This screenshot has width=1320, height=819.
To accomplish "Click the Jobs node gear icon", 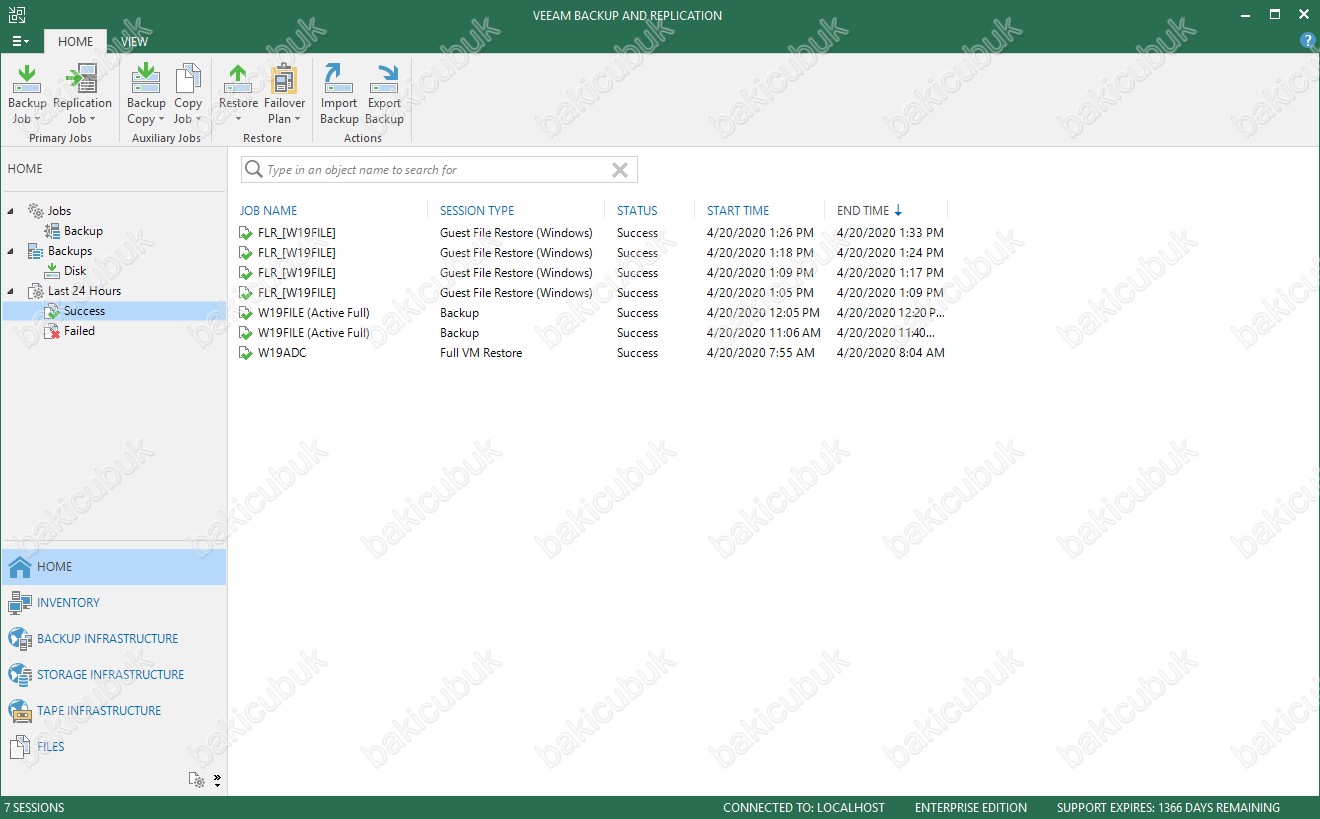I will 36,211.
